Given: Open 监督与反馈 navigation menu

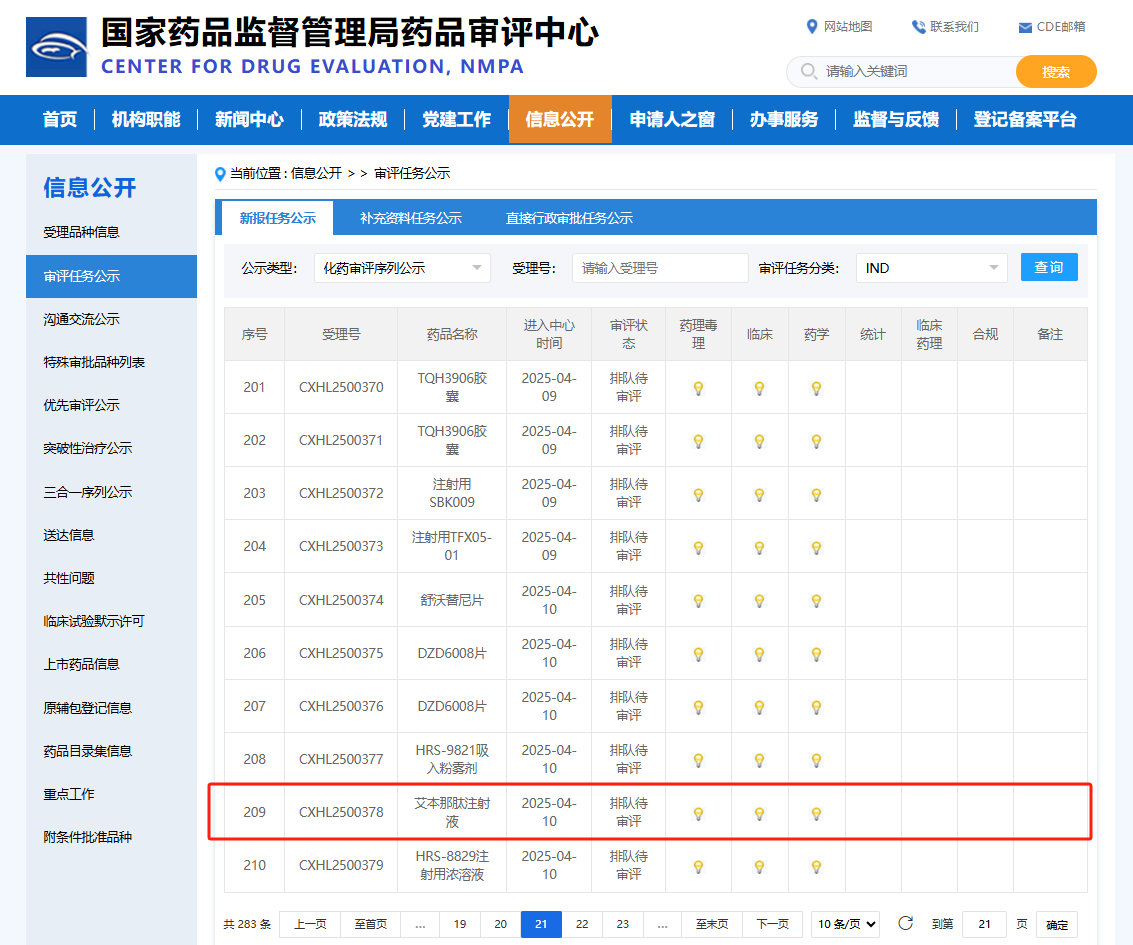Looking at the screenshot, I should coord(896,119).
